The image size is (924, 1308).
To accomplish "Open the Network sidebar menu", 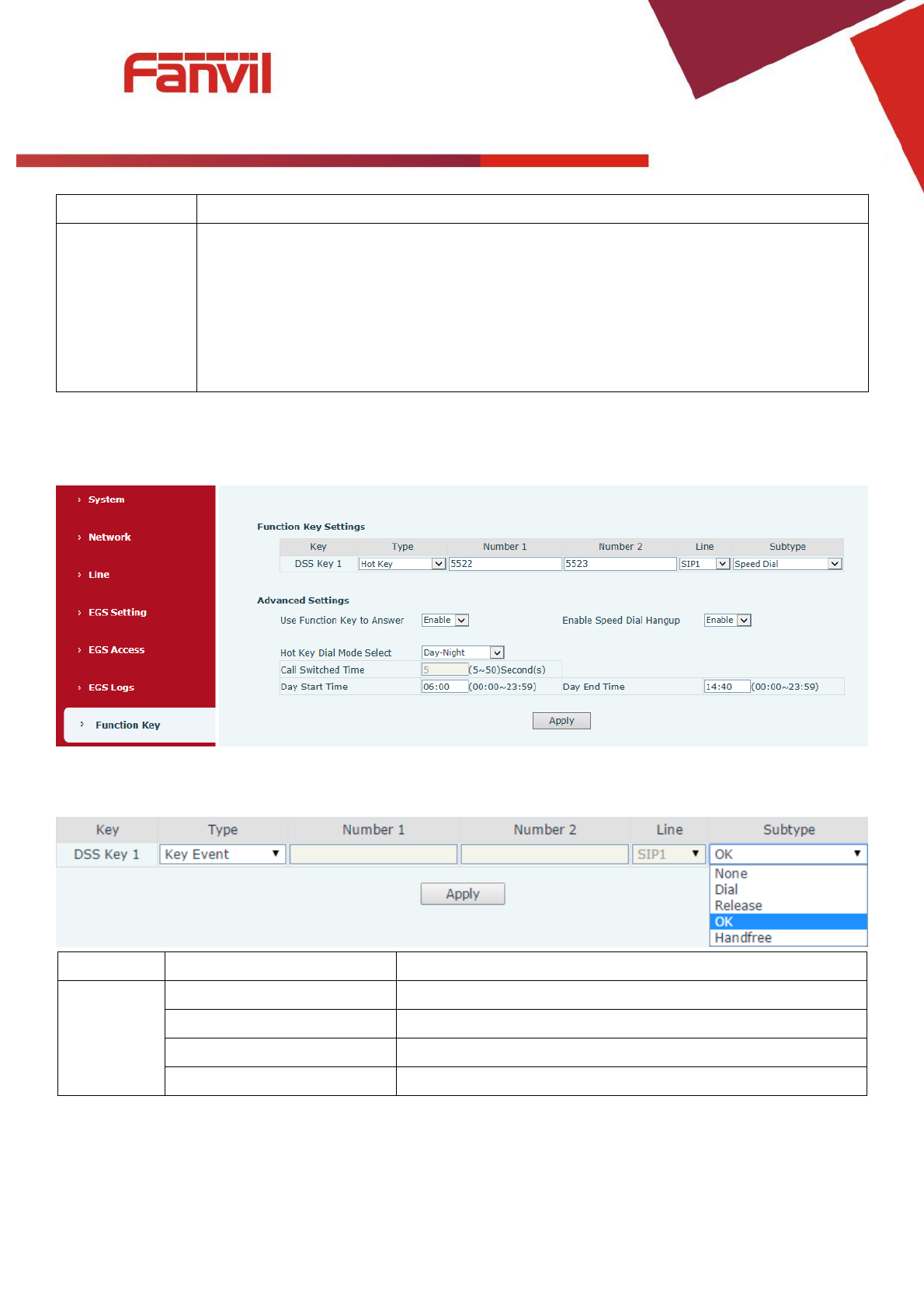I will [109, 537].
